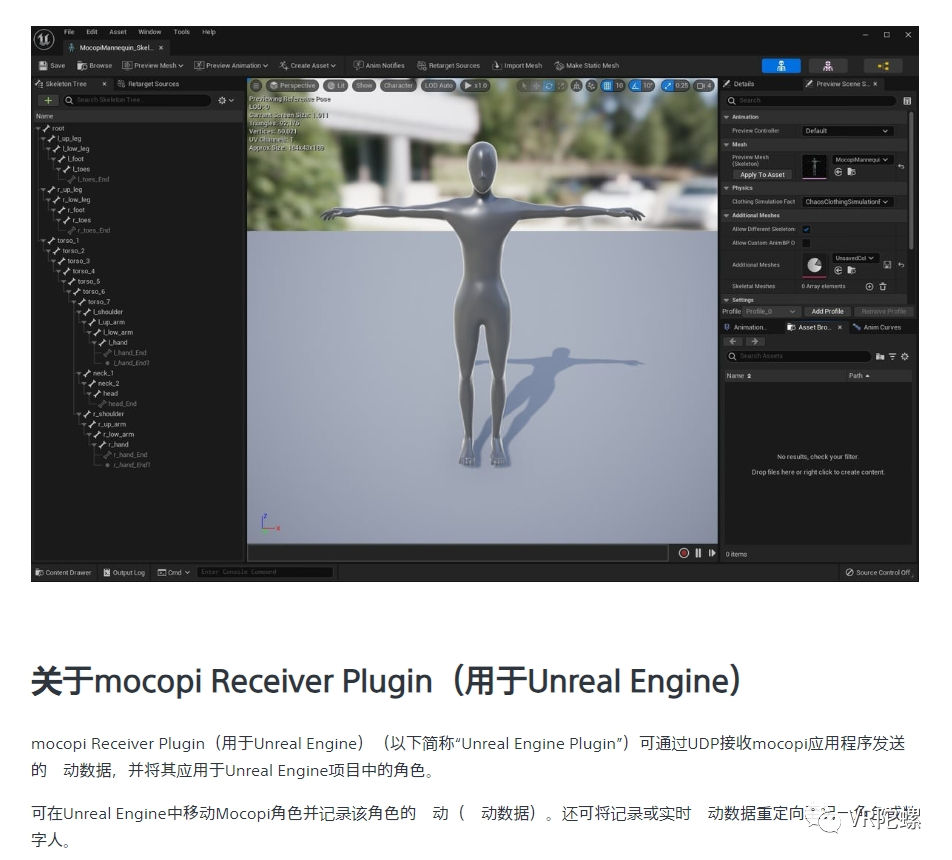This screenshot has height=860, width=952.
Task: Navigate back in the Asset Browser
Action: (733, 341)
